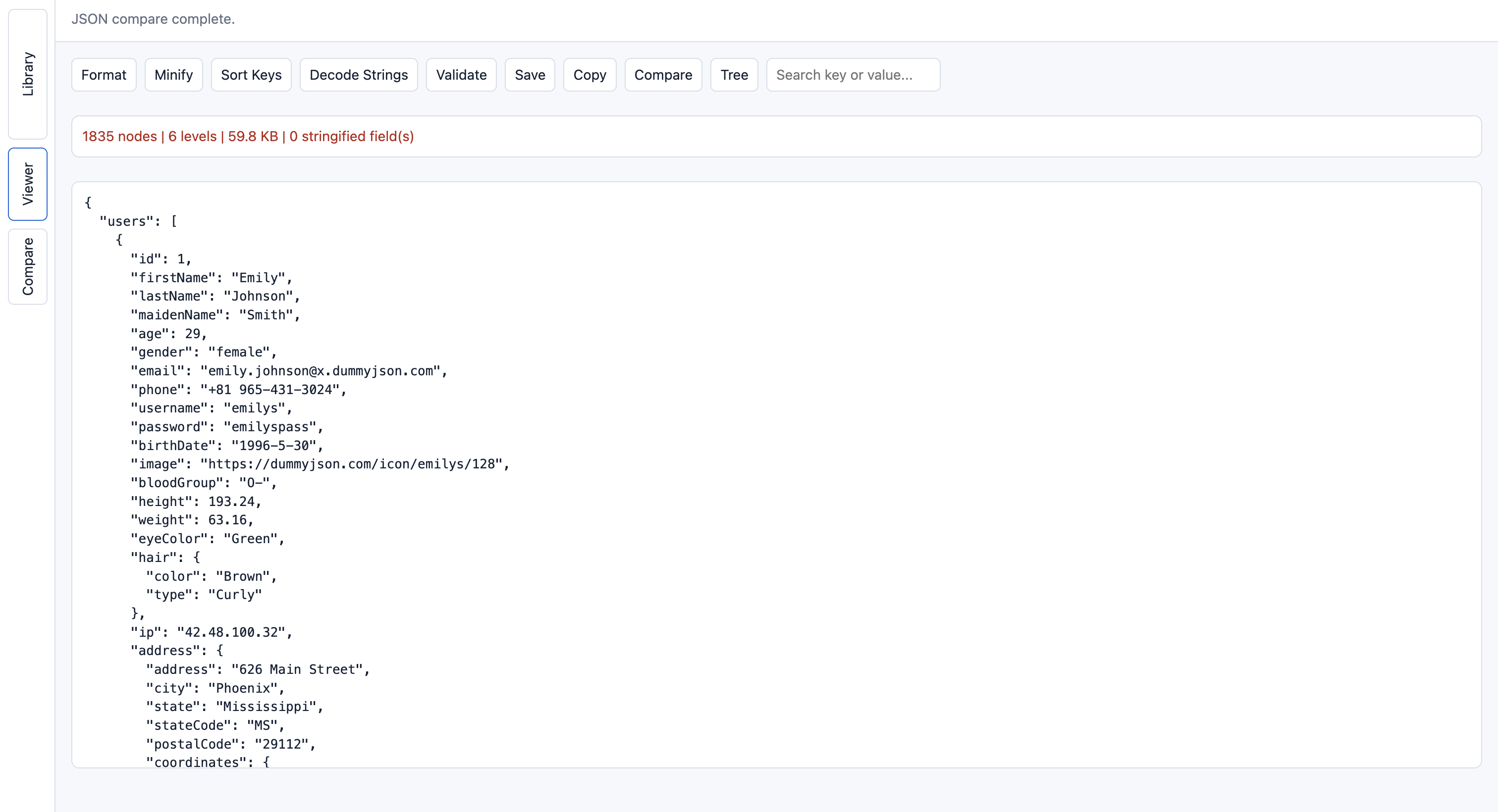Click the birthDate value 1996-5-30
The image size is (1498, 812).
click(274, 446)
